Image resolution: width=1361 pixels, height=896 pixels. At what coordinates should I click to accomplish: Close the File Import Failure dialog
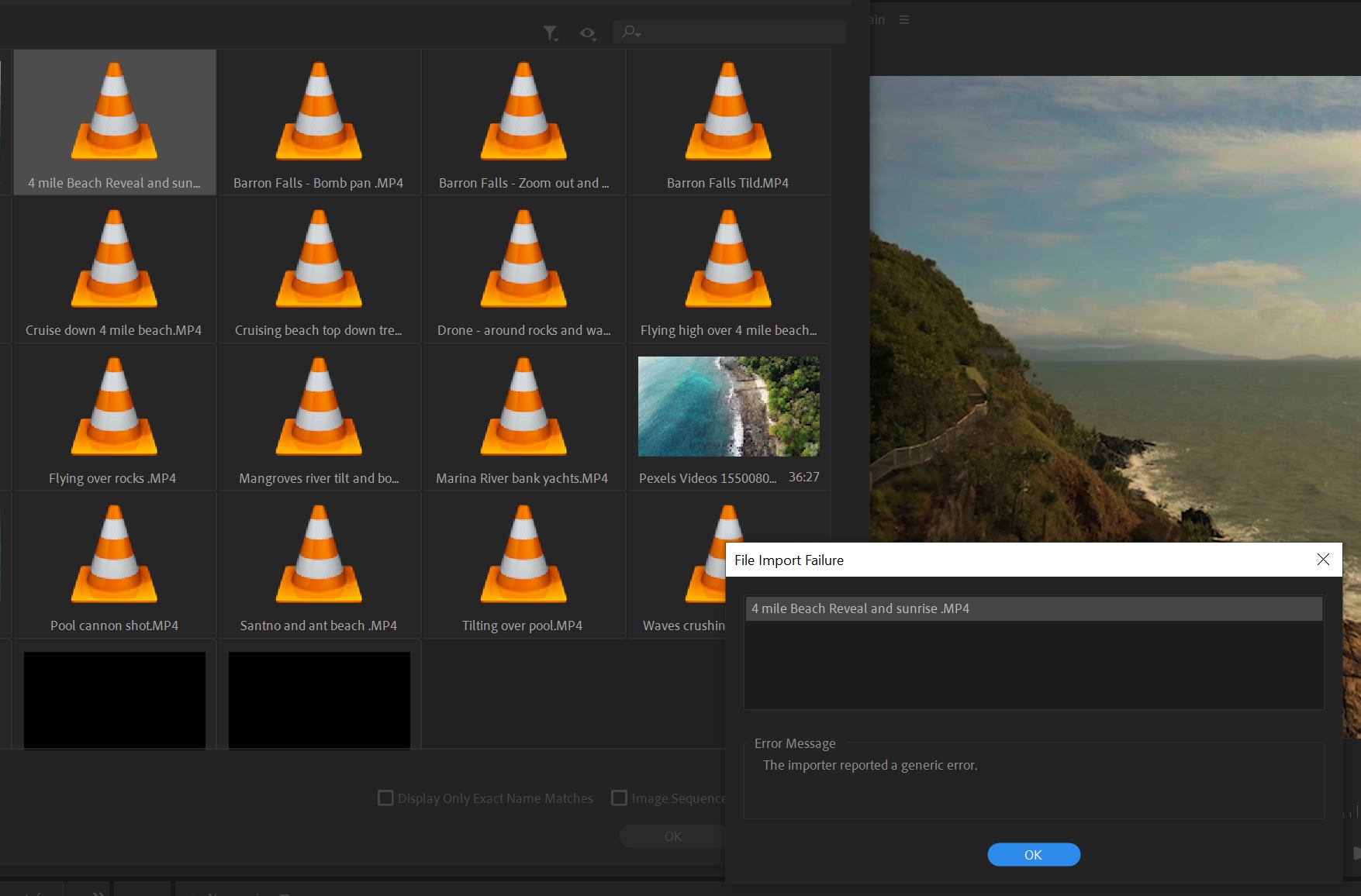tap(1323, 560)
